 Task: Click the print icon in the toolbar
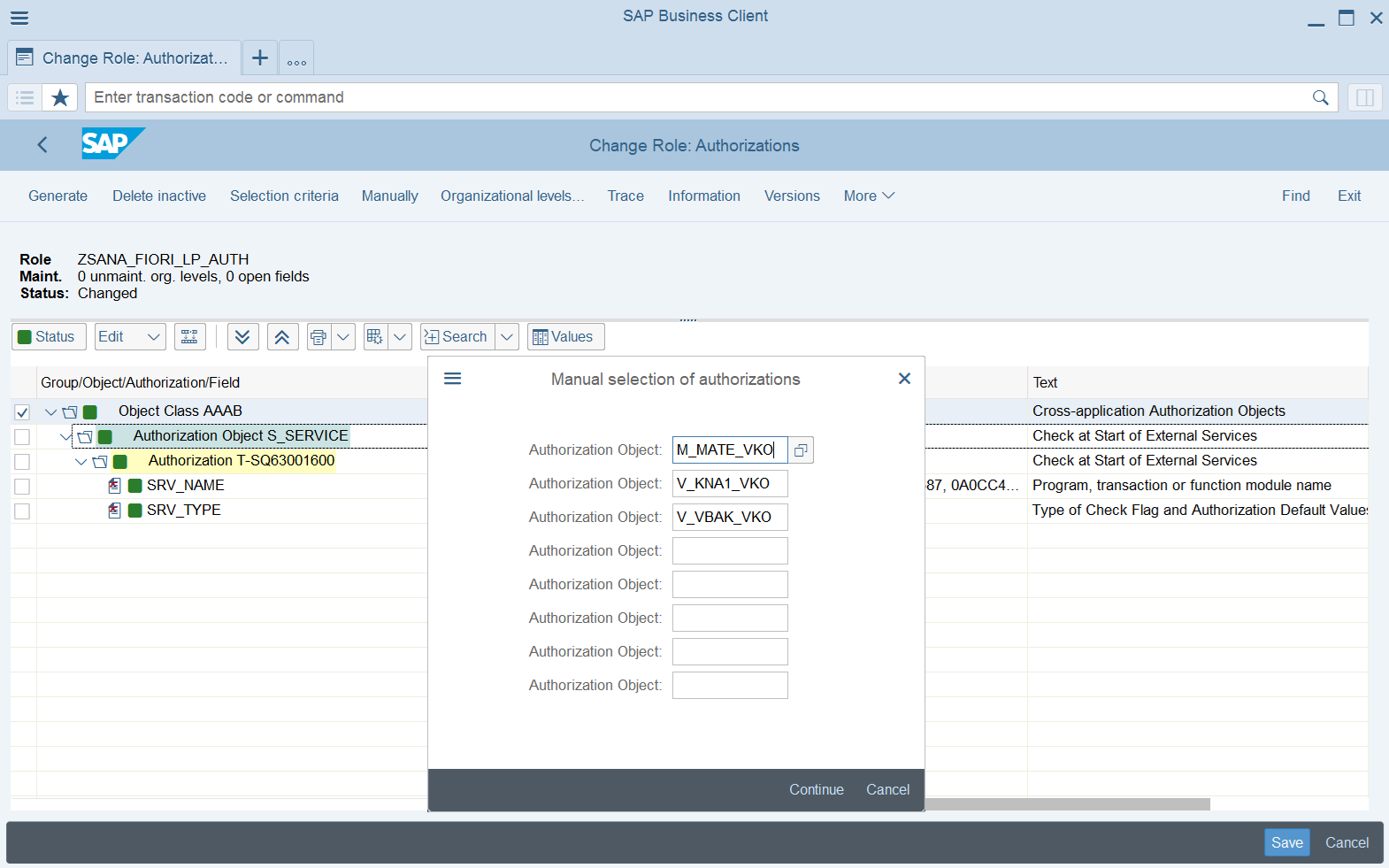click(x=318, y=337)
